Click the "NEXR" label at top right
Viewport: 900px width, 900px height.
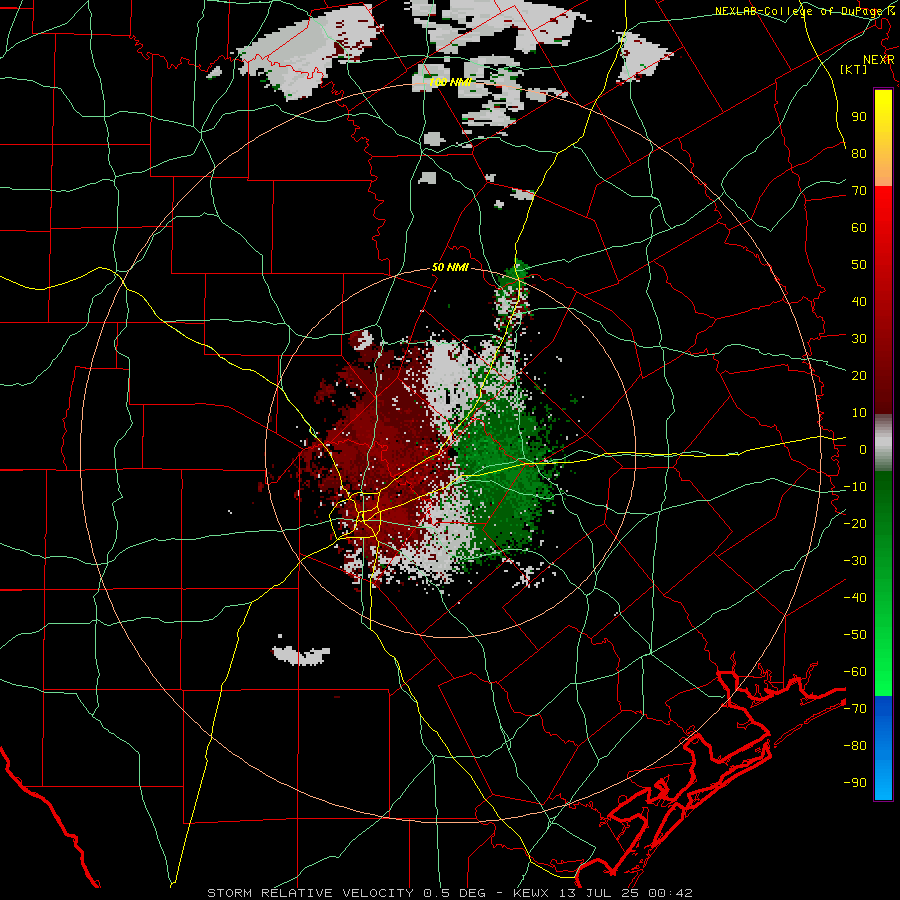(879, 60)
